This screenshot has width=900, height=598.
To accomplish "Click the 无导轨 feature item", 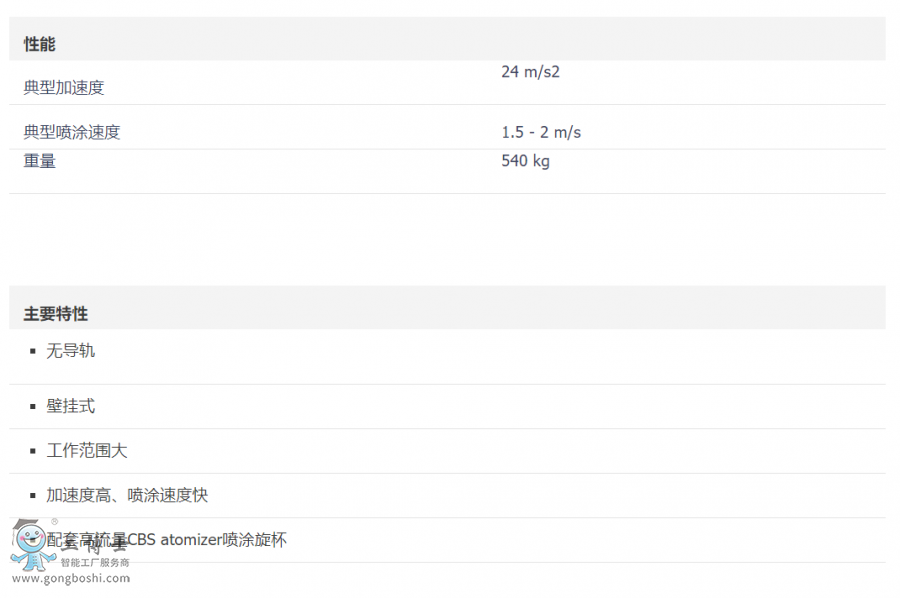I will [71, 351].
